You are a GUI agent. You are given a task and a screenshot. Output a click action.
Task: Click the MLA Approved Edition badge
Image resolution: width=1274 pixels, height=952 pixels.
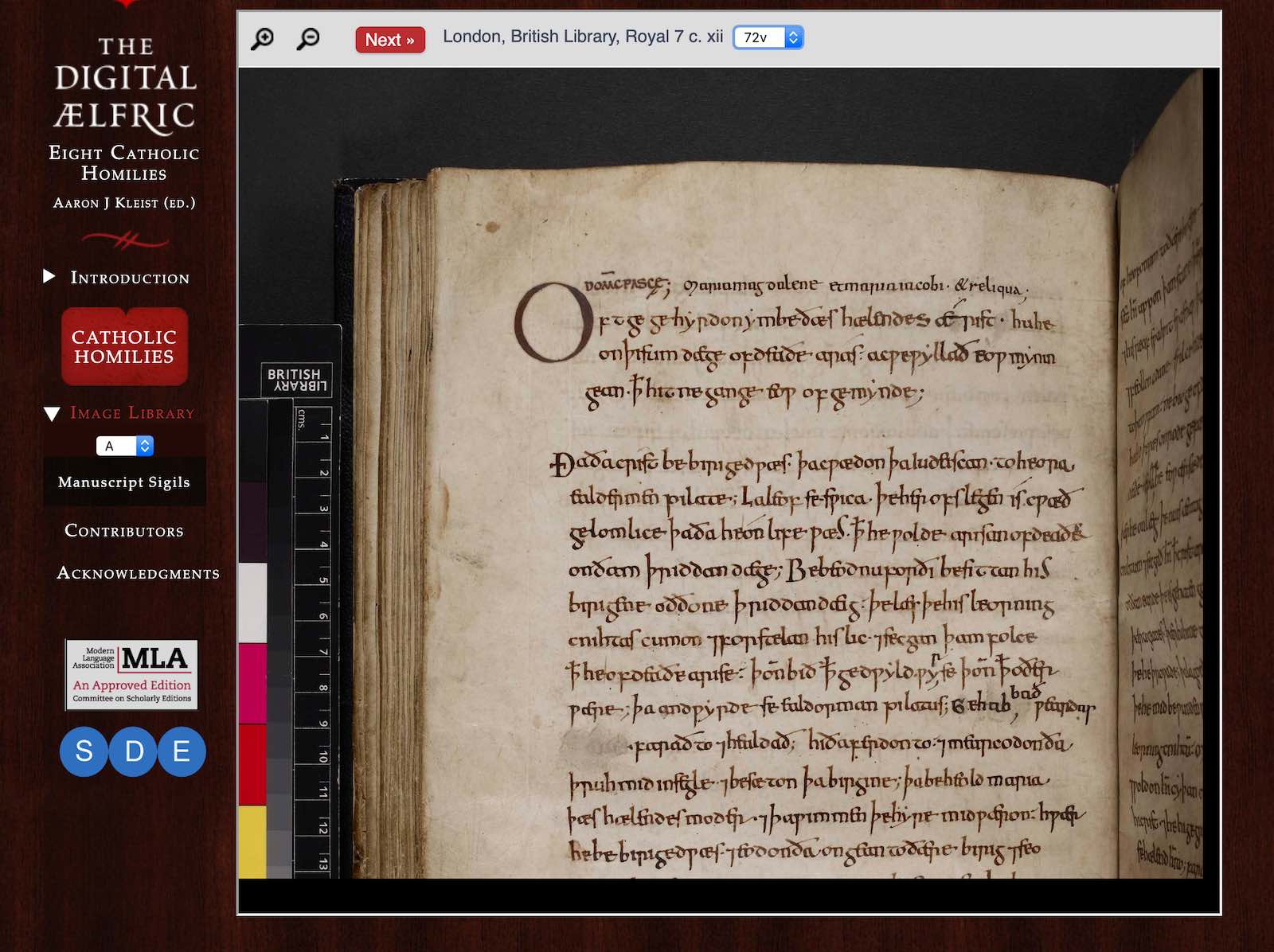click(x=132, y=674)
